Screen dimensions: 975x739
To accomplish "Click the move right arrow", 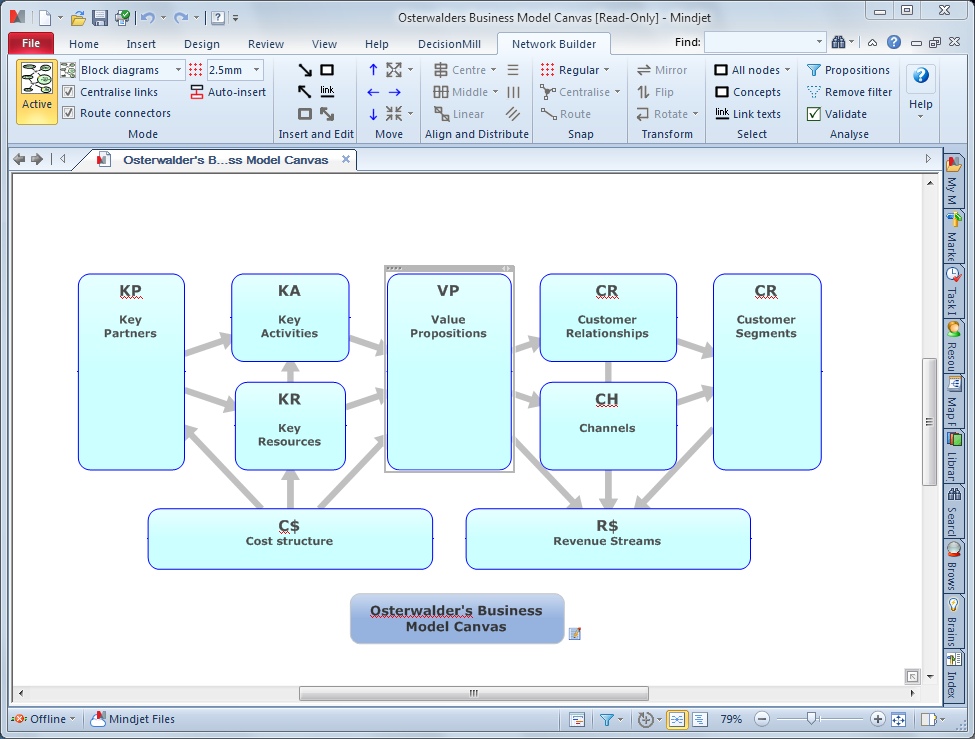I will pos(395,92).
